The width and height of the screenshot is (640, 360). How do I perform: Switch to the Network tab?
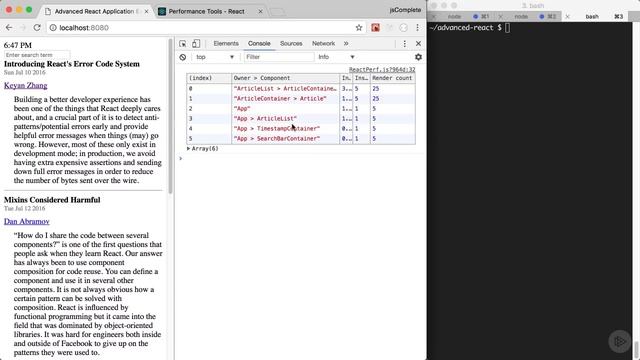click(x=323, y=43)
